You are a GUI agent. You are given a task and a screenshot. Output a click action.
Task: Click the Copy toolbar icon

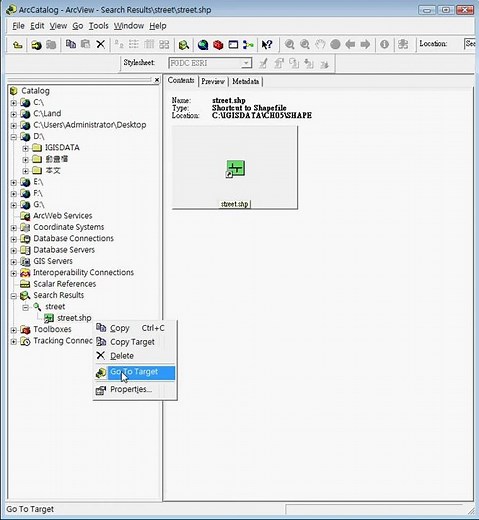[x=71, y=44]
